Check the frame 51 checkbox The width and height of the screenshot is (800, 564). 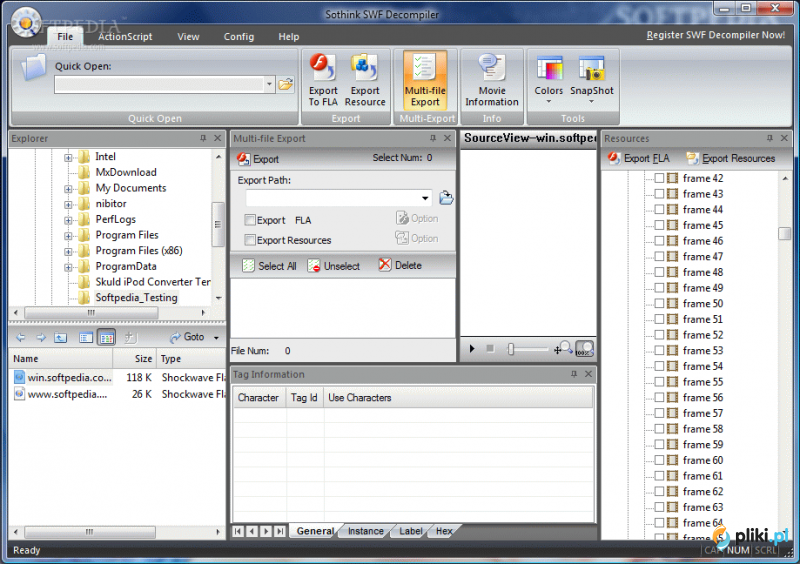click(659, 319)
